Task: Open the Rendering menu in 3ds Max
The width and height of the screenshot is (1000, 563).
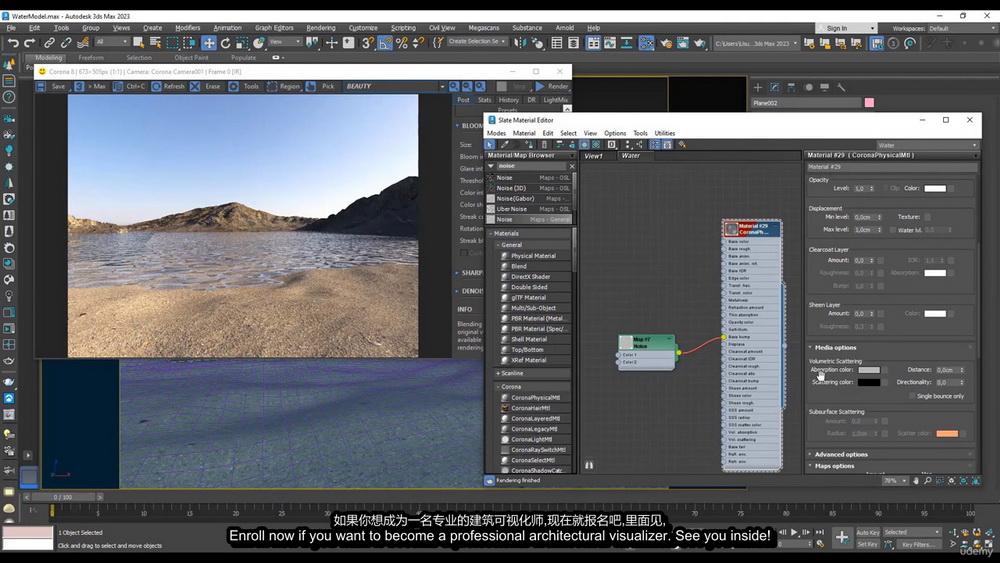Action: point(321,28)
